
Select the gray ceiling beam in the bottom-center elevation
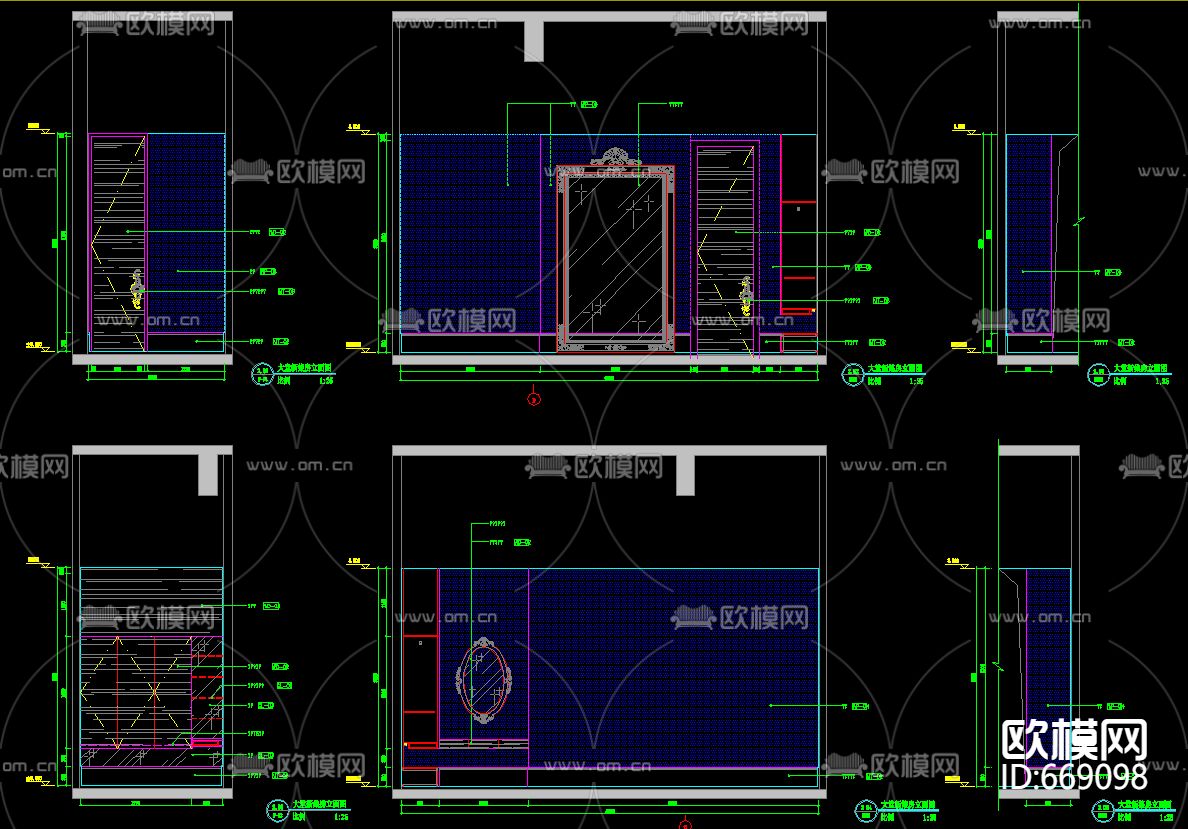pos(685,475)
